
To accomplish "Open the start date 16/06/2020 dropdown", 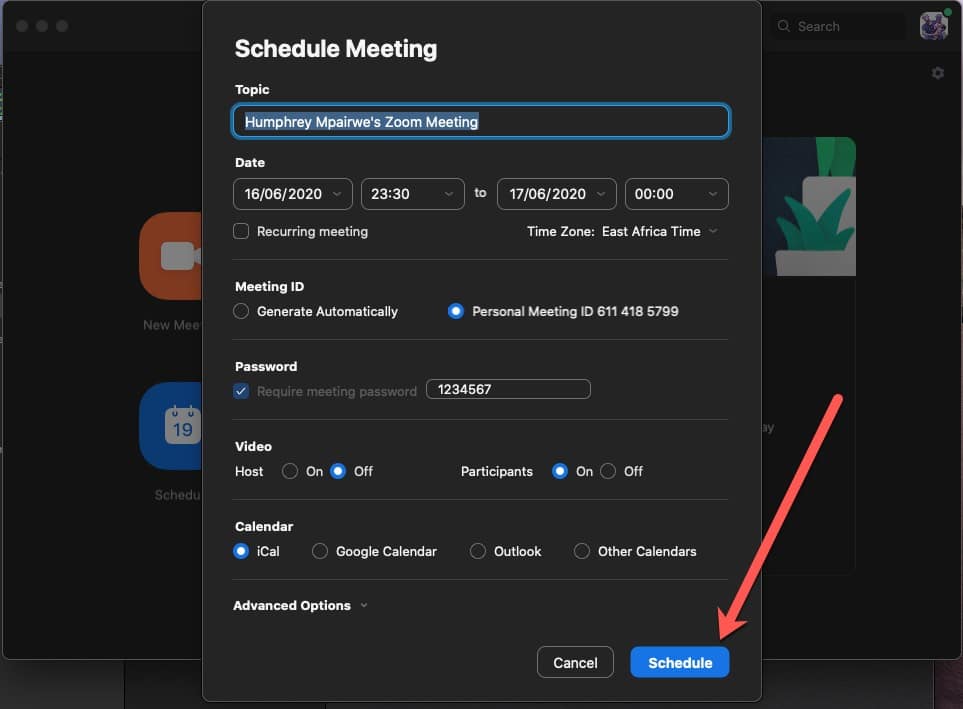I will click(x=293, y=194).
